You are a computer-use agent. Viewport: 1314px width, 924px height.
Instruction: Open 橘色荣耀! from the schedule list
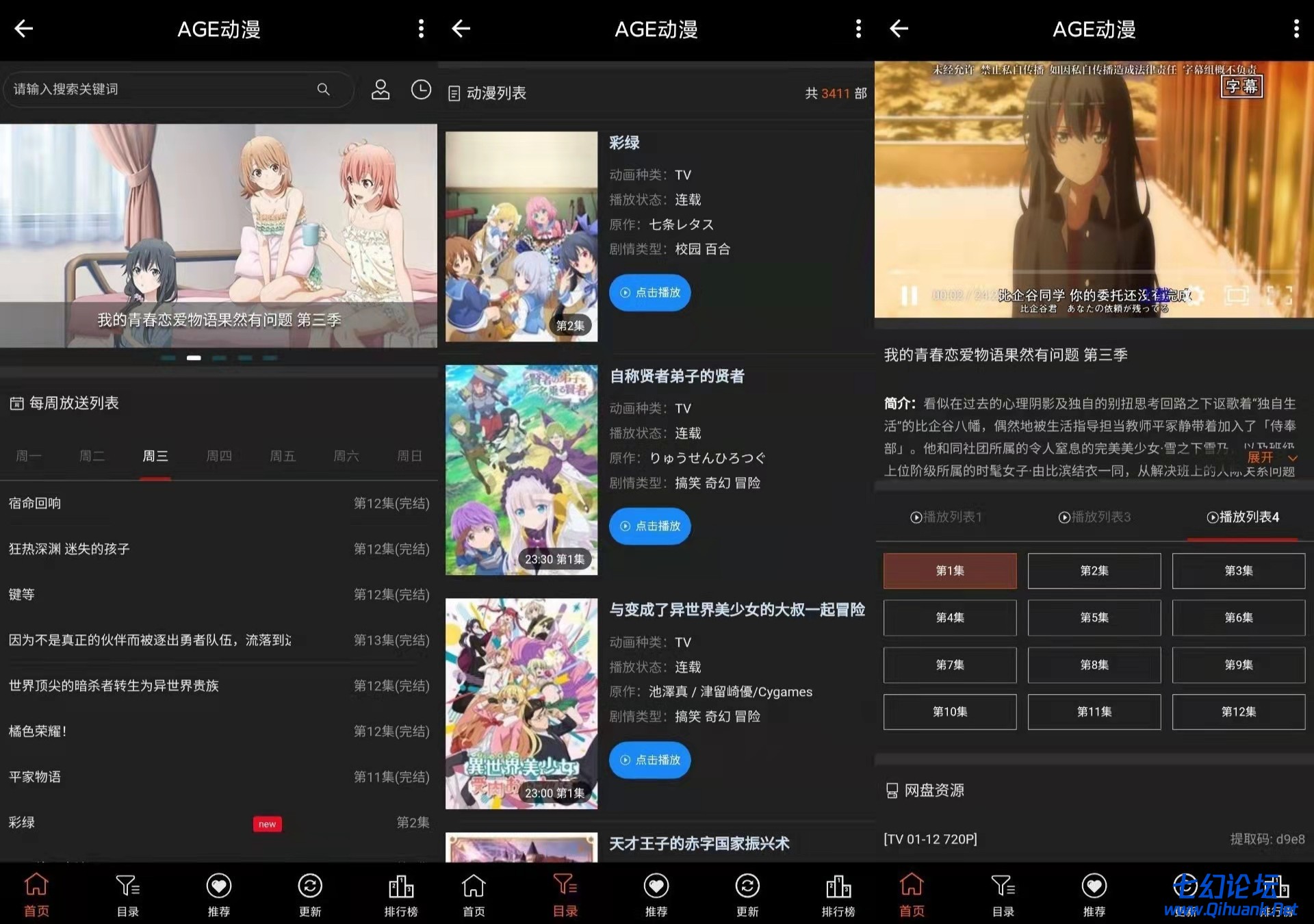pyautogui.click(x=218, y=731)
